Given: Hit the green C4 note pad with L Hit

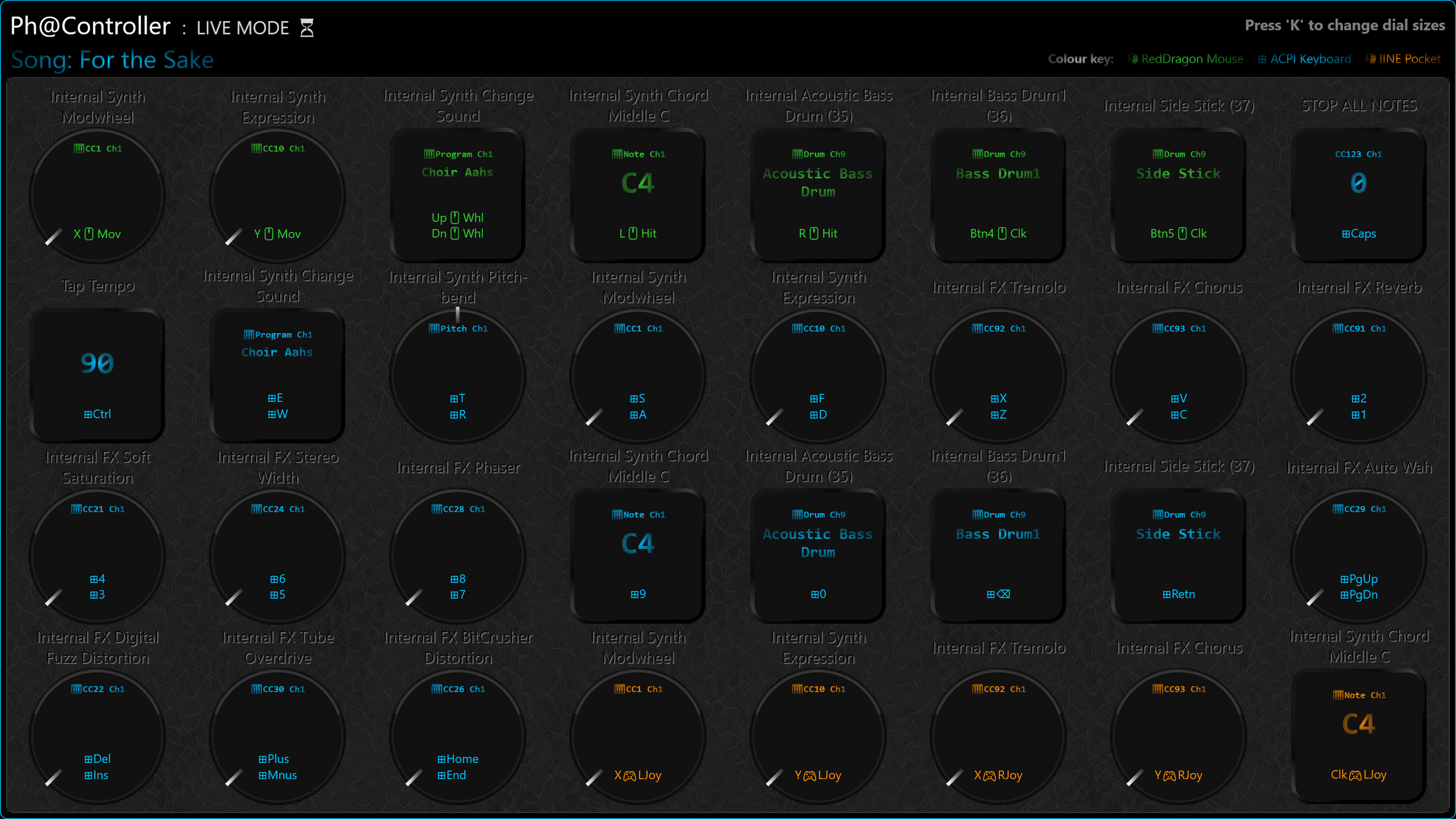Looking at the screenshot, I should (638, 196).
